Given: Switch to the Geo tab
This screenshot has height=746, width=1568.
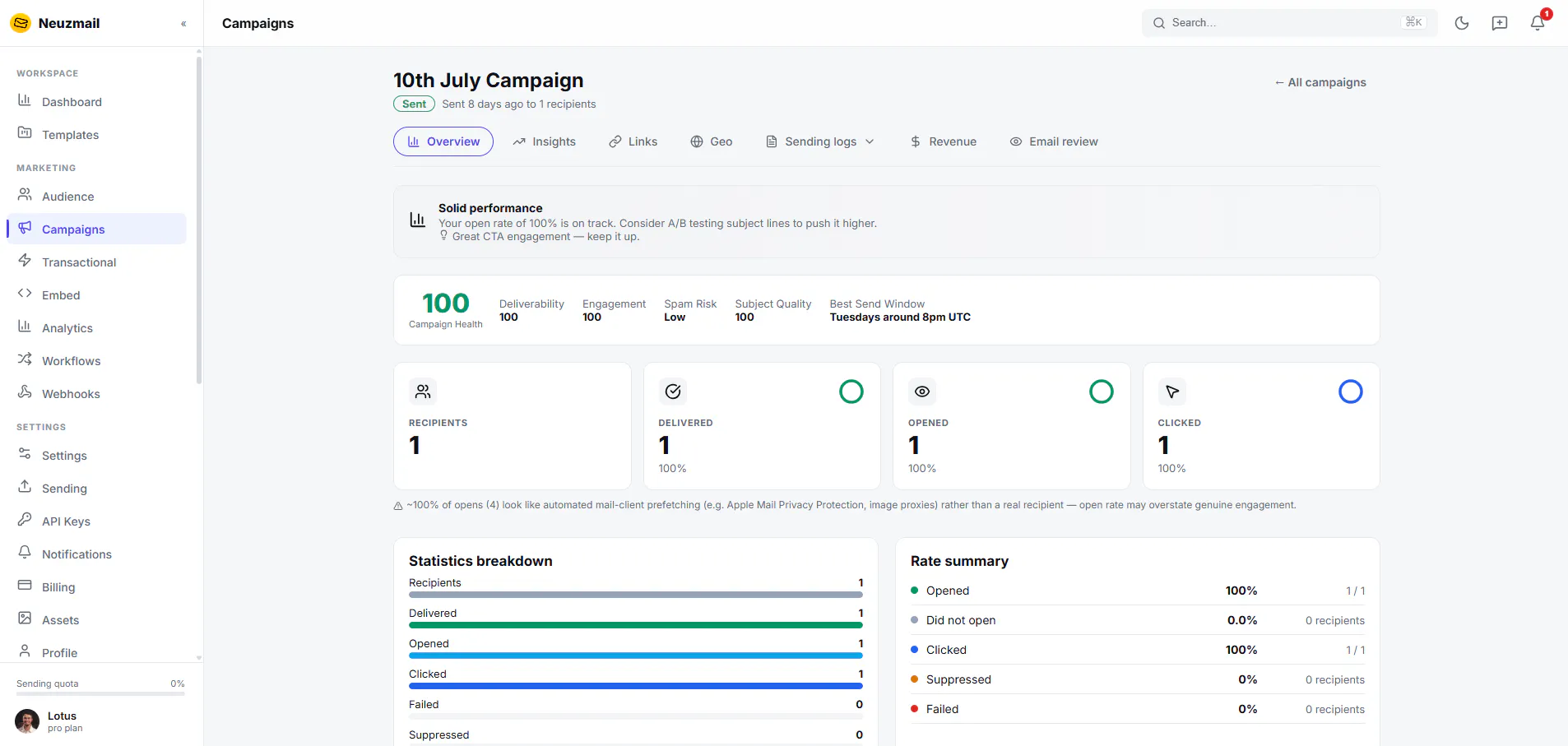Looking at the screenshot, I should point(712,141).
